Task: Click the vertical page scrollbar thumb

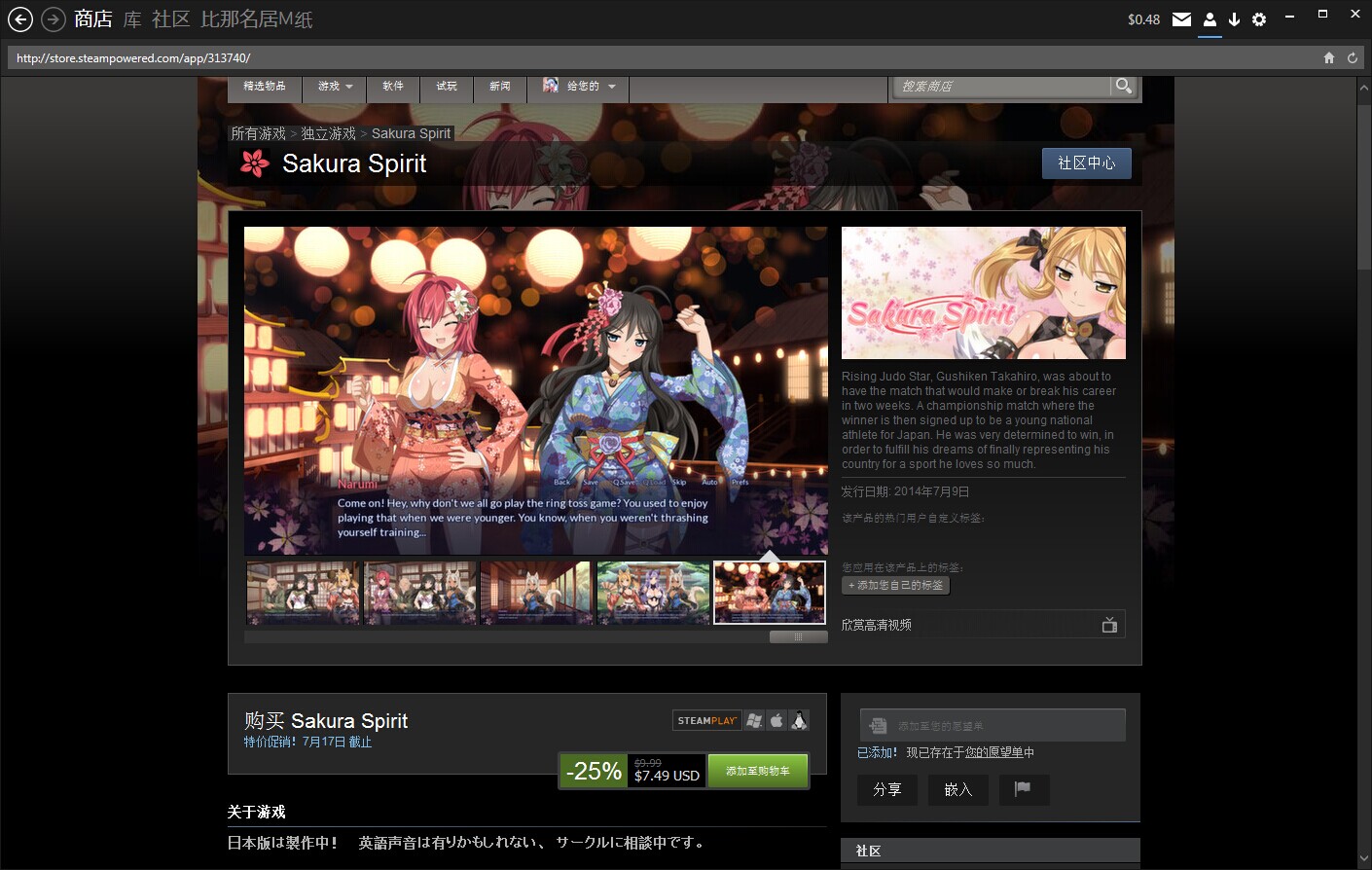Action: [x=1363, y=185]
